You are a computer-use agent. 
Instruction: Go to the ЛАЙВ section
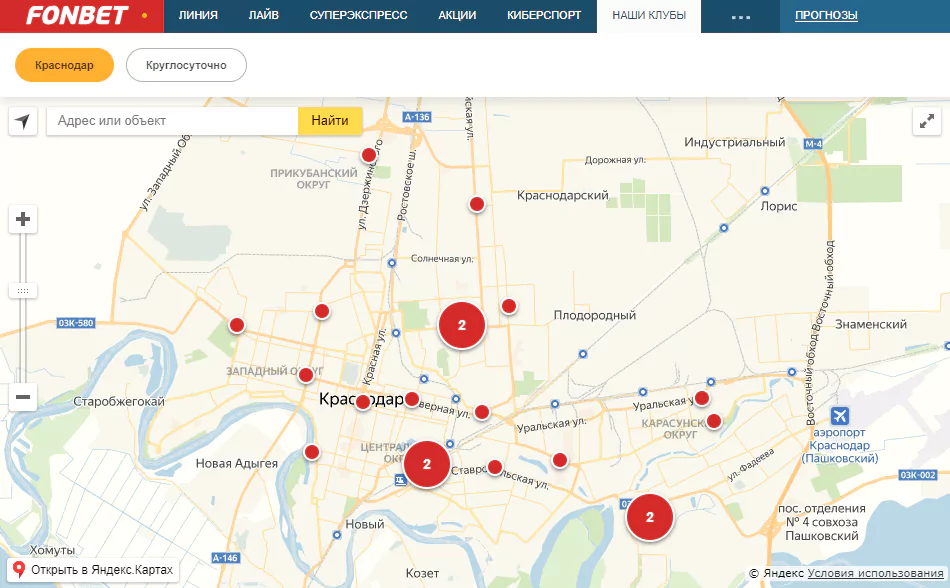click(264, 15)
